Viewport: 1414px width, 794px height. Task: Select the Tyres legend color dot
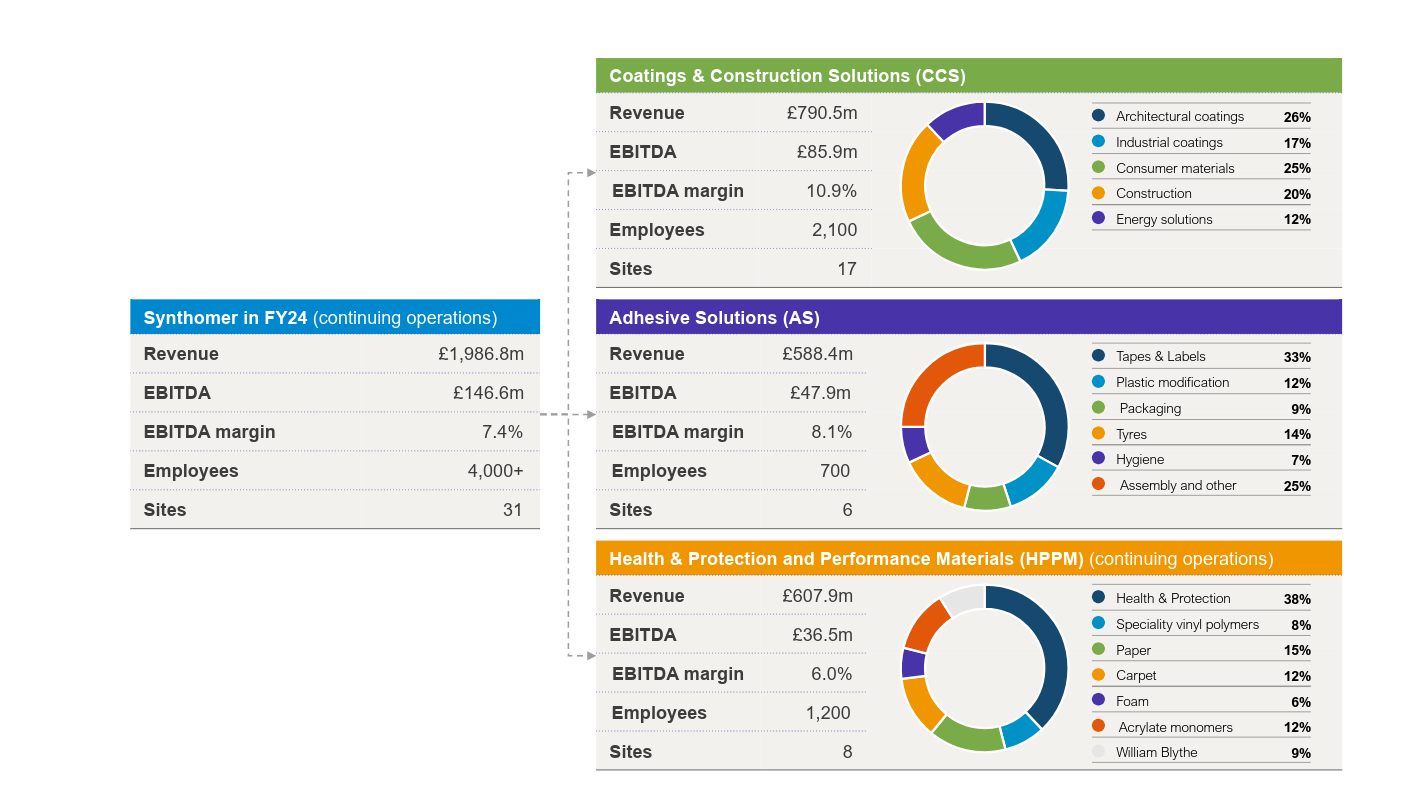coord(1098,434)
